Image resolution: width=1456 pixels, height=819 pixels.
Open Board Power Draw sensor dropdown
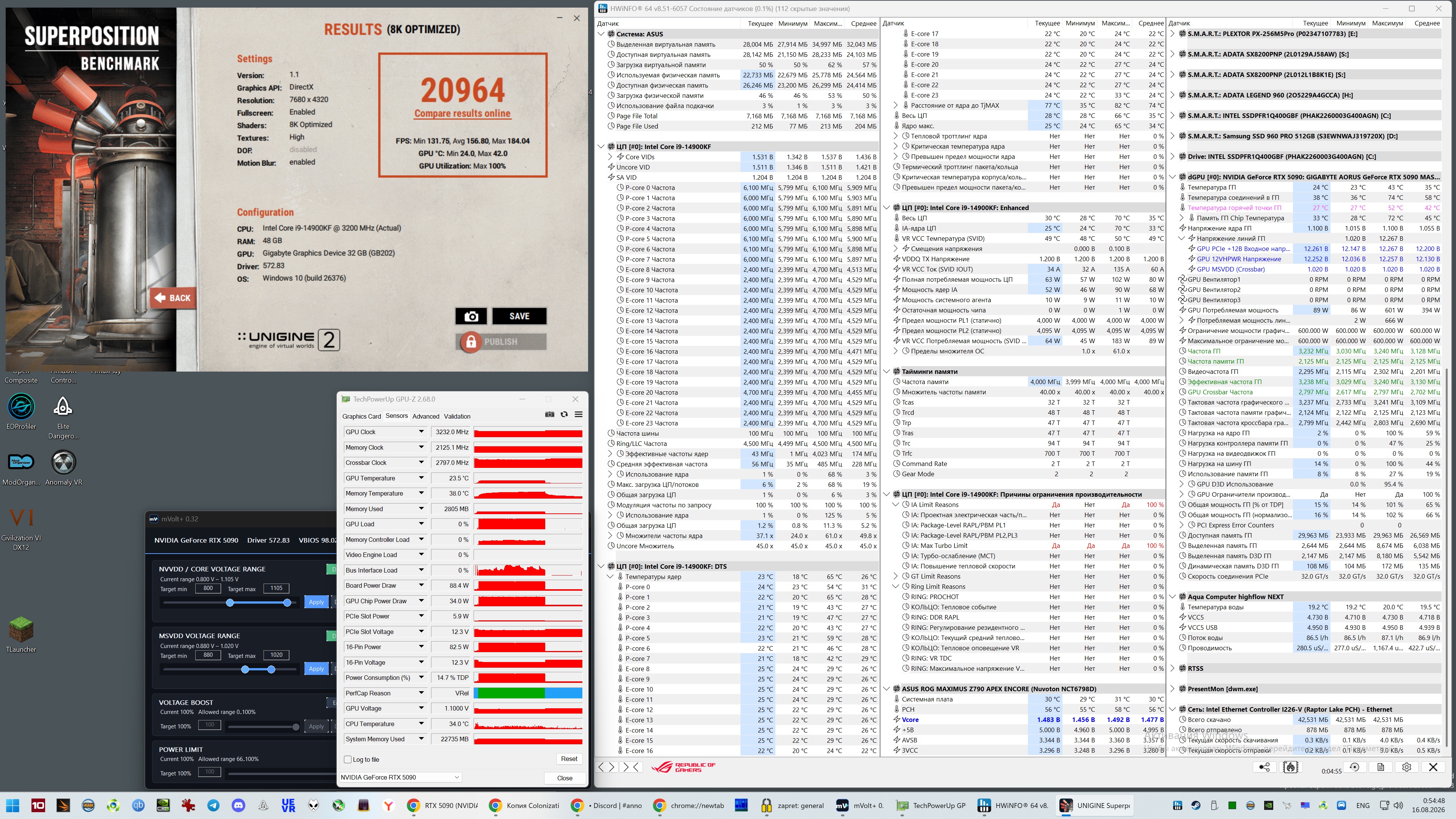tap(421, 585)
